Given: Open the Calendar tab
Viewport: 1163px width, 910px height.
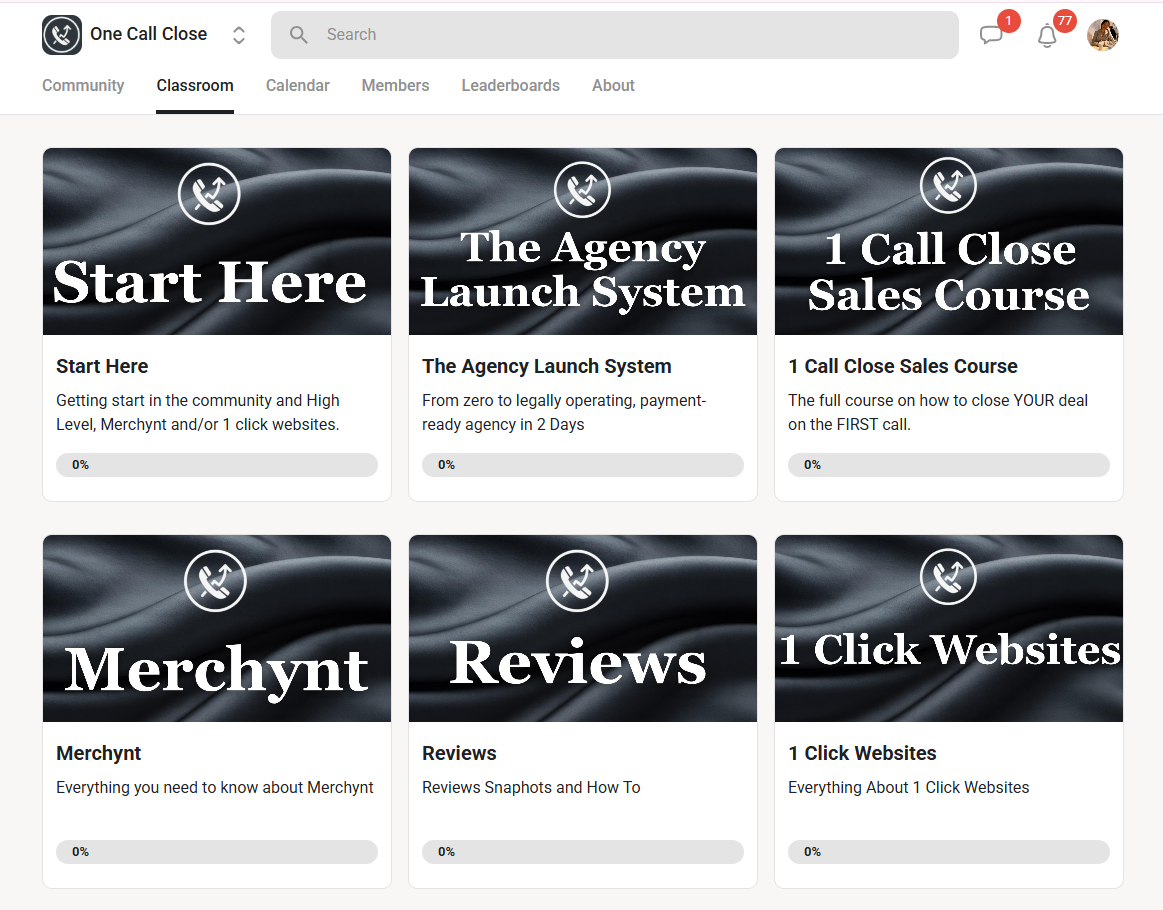Looking at the screenshot, I should click(297, 85).
